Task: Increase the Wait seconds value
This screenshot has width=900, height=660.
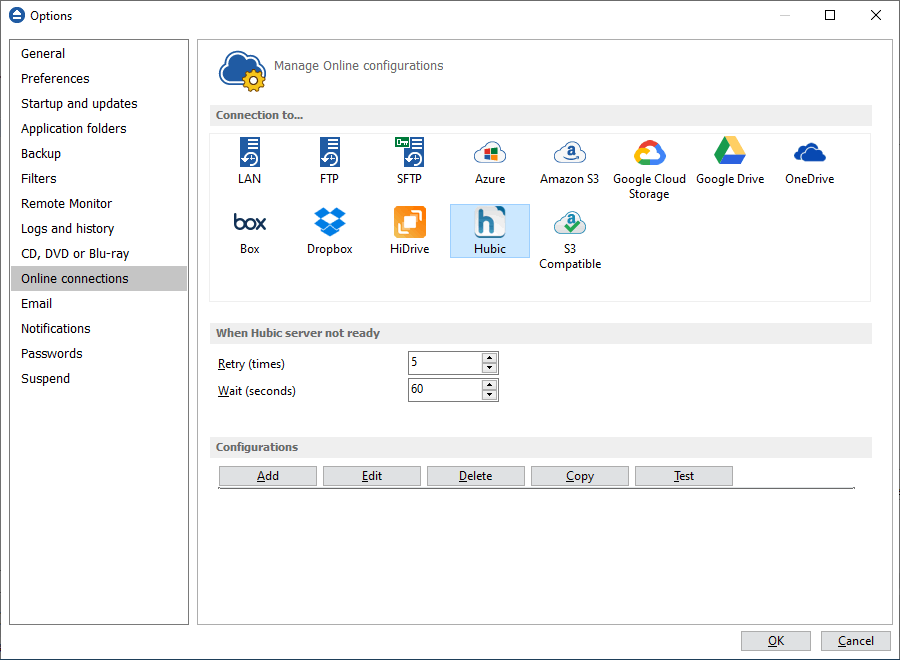Action: click(x=489, y=385)
